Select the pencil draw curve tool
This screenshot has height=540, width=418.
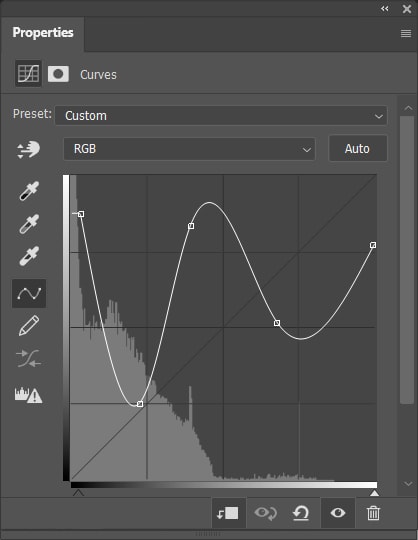pyautogui.click(x=29, y=325)
